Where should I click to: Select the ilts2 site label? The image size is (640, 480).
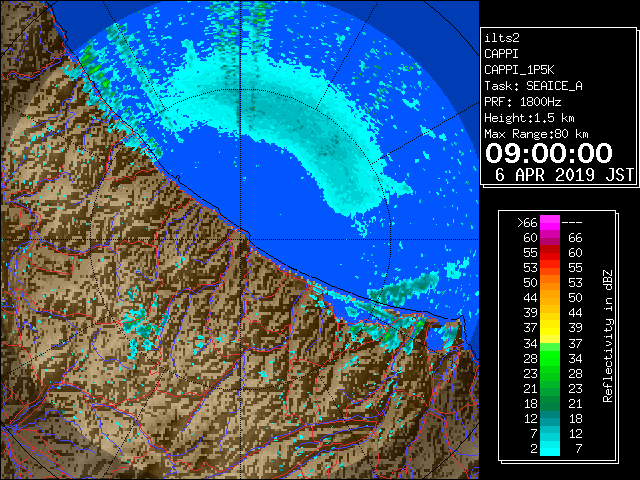[x=502, y=38]
